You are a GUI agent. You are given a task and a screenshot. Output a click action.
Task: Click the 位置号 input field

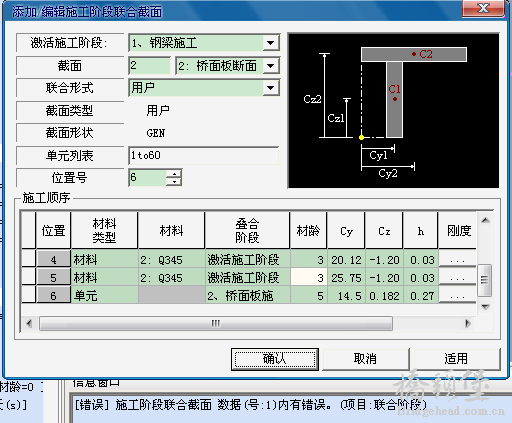[148, 177]
